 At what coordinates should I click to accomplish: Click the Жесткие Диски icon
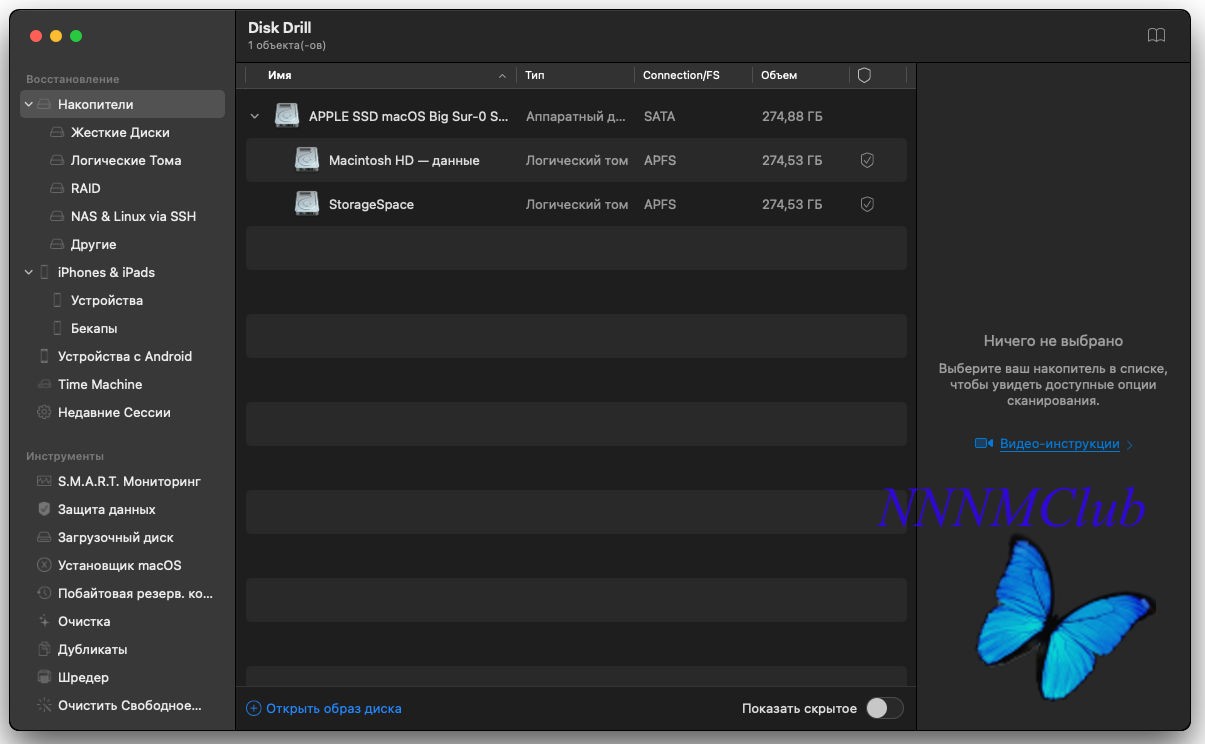(x=57, y=132)
